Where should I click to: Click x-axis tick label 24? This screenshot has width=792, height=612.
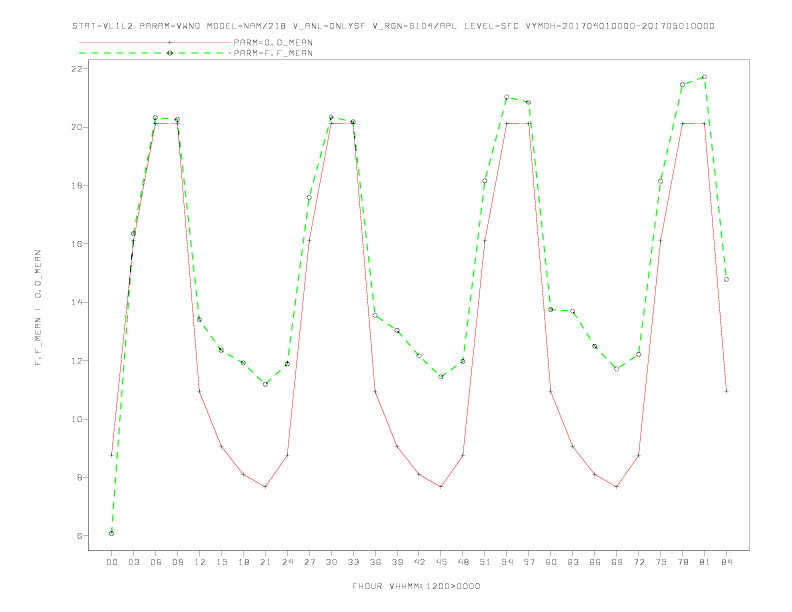pos(287,562)
